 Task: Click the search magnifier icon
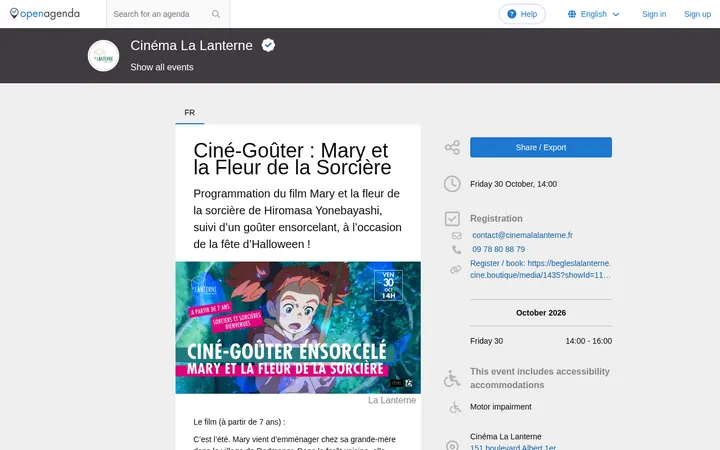pyautogui.click(x=216, y=14)
